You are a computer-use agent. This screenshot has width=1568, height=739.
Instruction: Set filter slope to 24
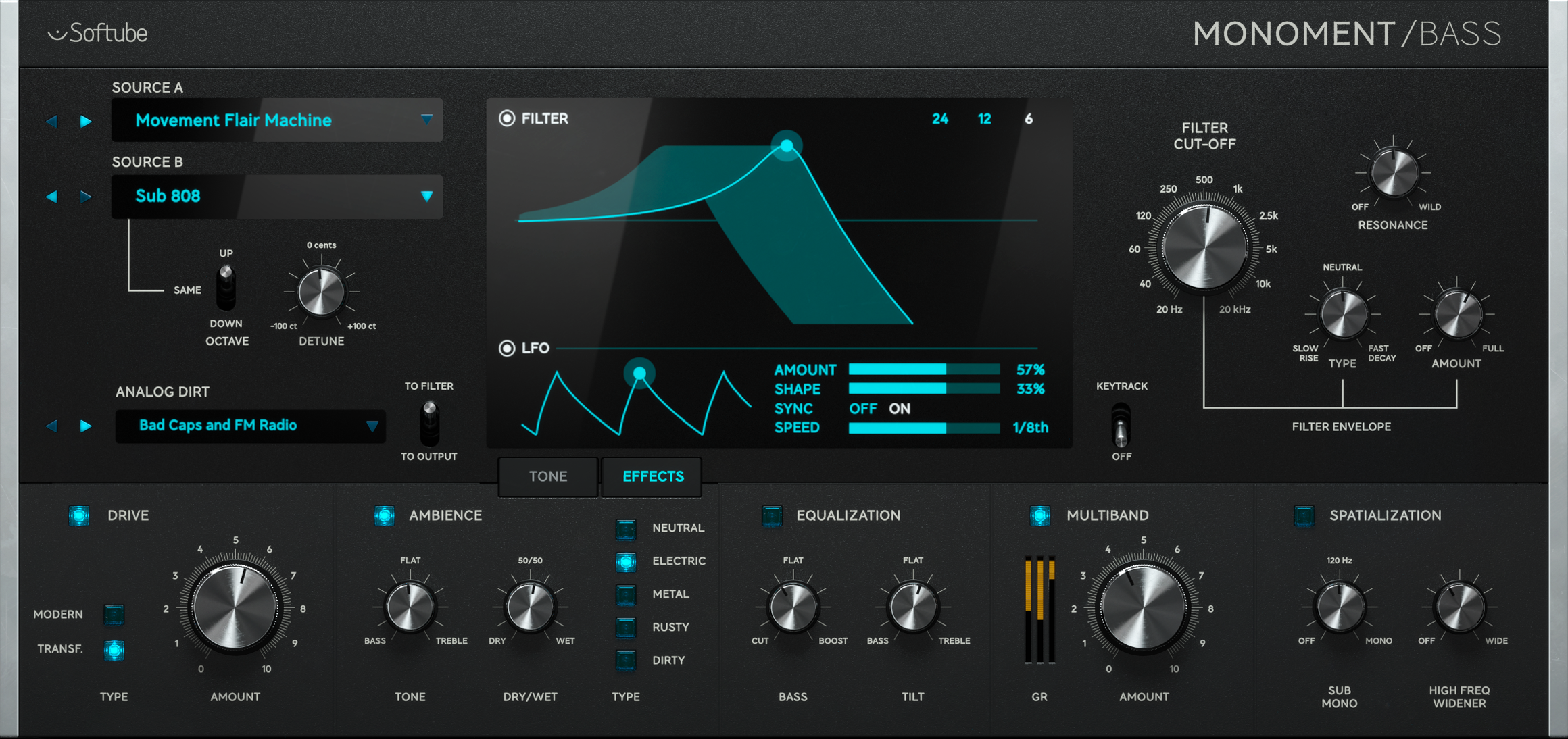(x=939, y=119)
